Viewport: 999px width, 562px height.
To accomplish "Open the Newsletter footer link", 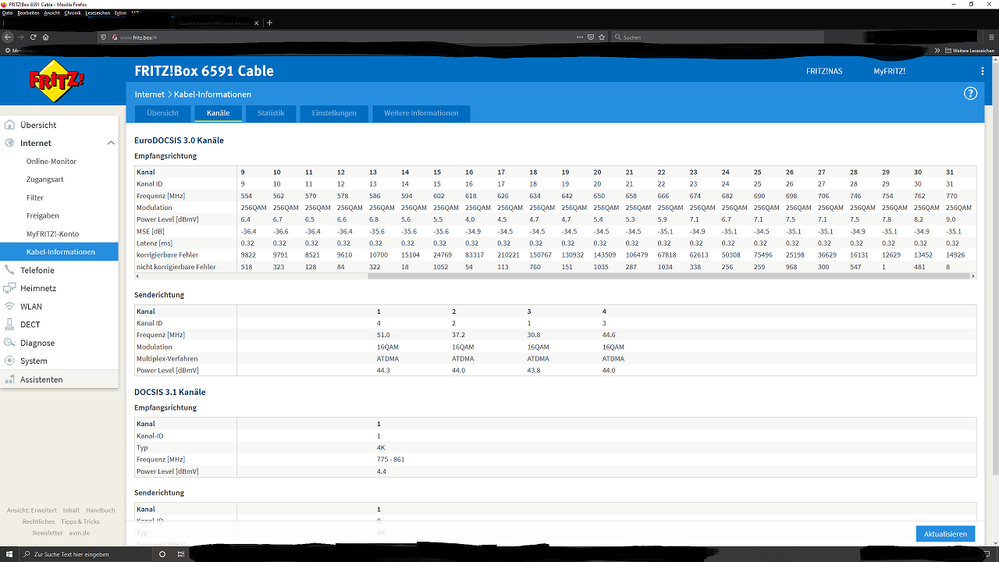I will [47, 533].
